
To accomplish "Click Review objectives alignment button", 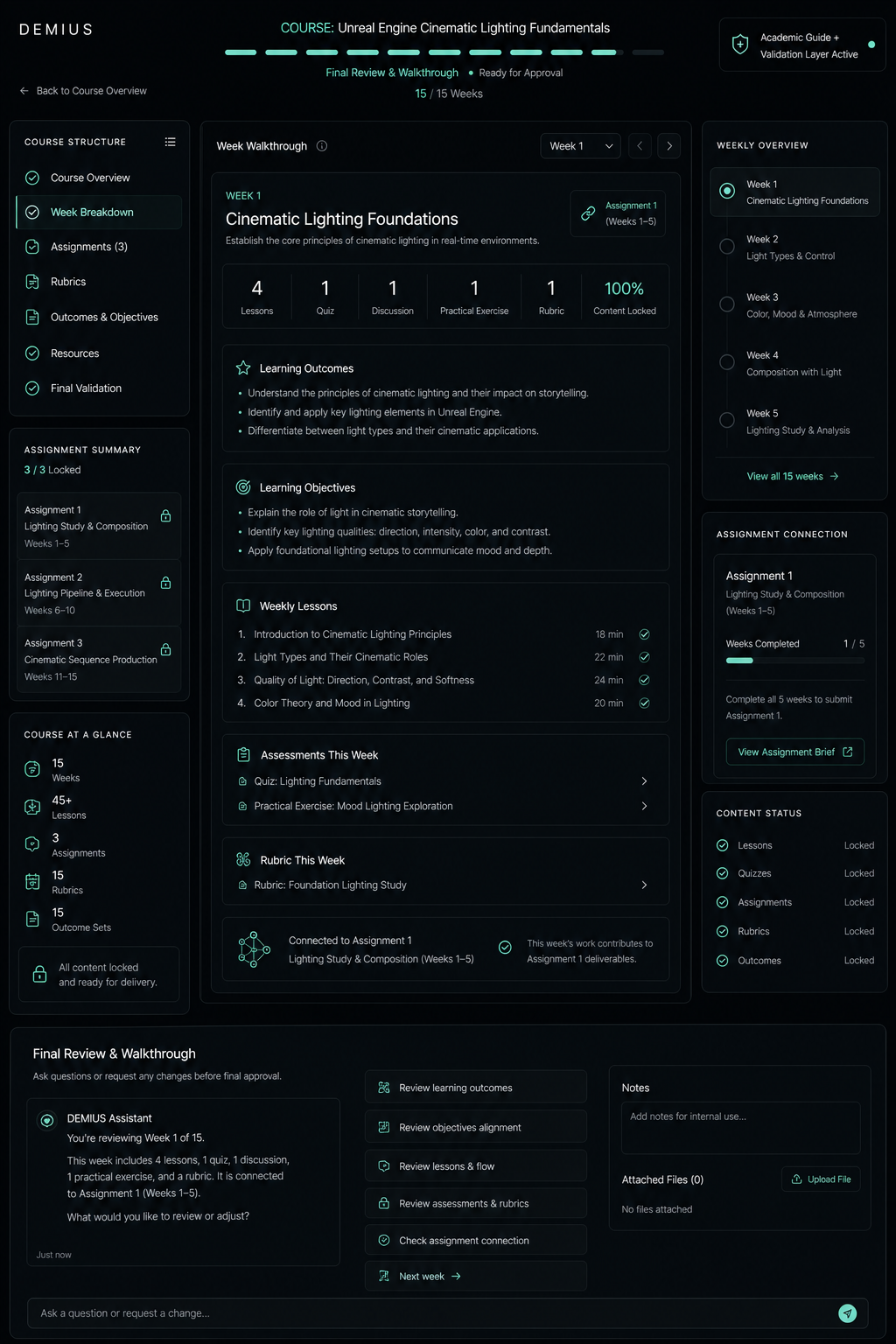I will point(475,1128).
